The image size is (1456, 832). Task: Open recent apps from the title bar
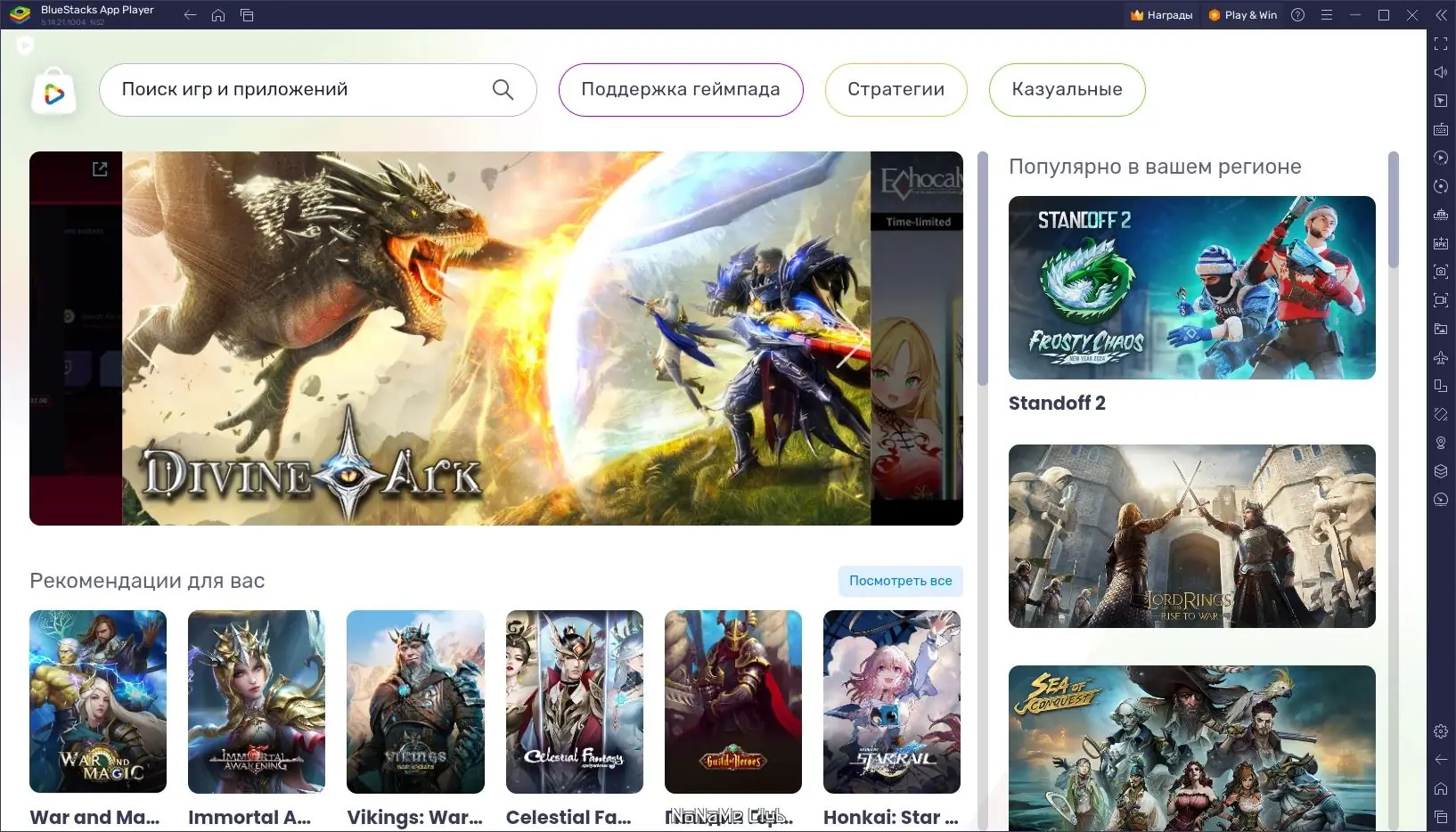pyautogui.click(x=247, y=15)
